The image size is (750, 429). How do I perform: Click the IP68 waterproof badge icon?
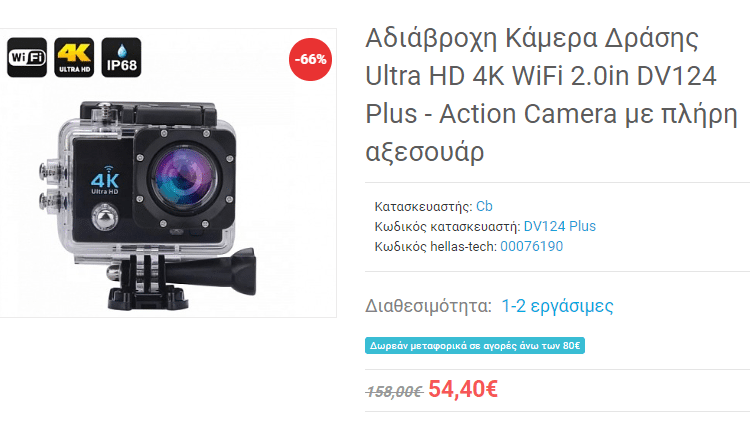coord(121,57)
